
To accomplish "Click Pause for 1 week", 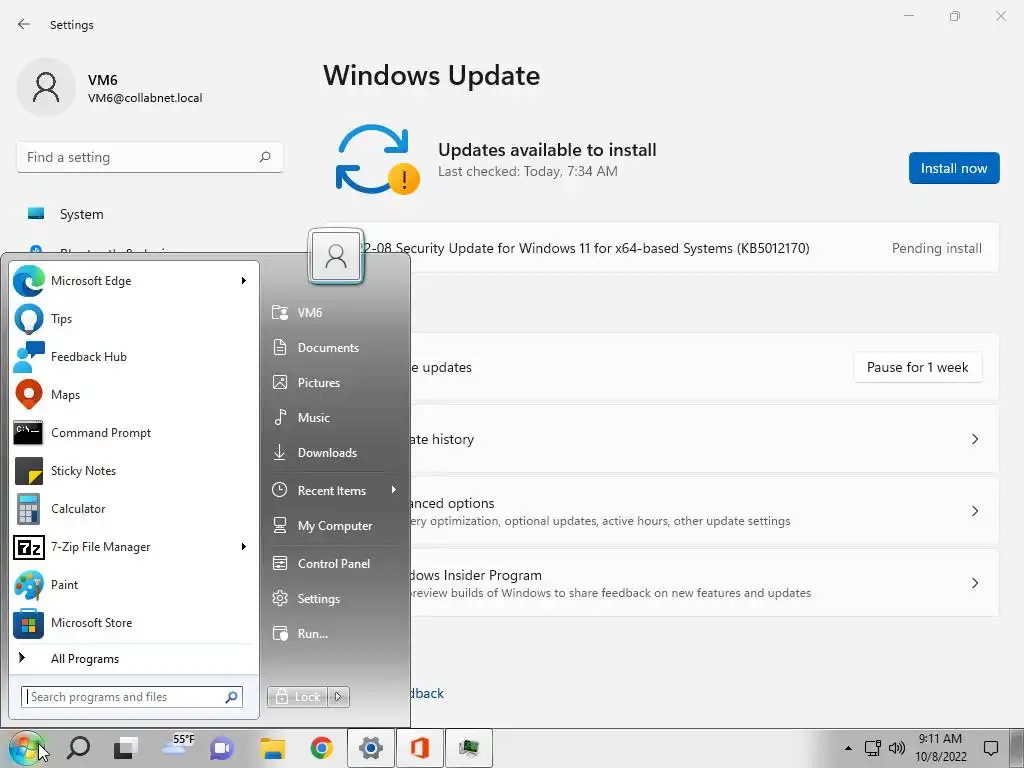I will pos(917,368).
